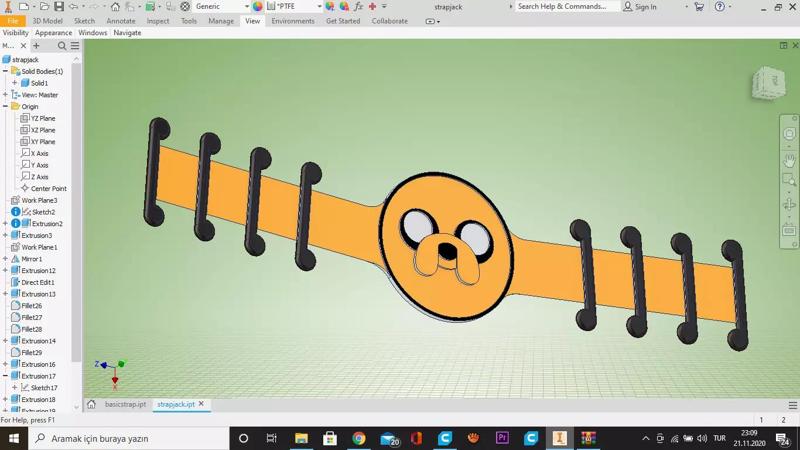Open the browser panel hamburger menu
This screenshot has width=800, height=450.
(75, 46)
